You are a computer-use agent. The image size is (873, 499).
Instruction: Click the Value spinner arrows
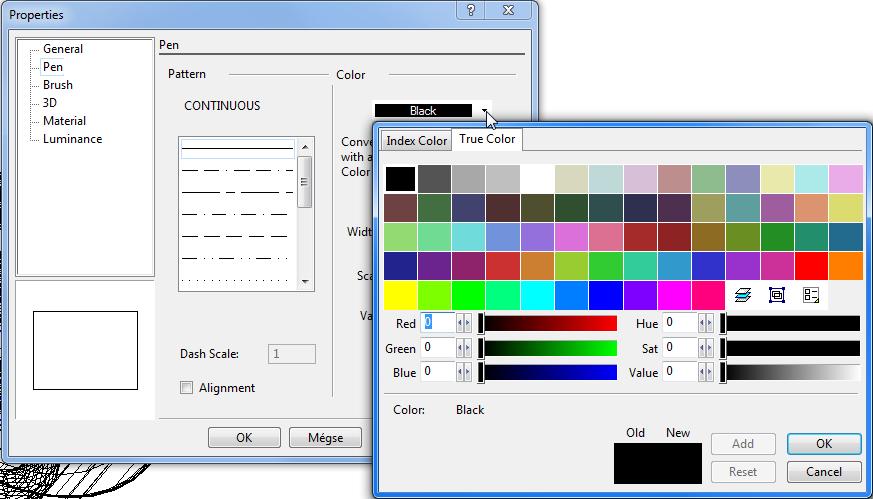pos(706,372)
